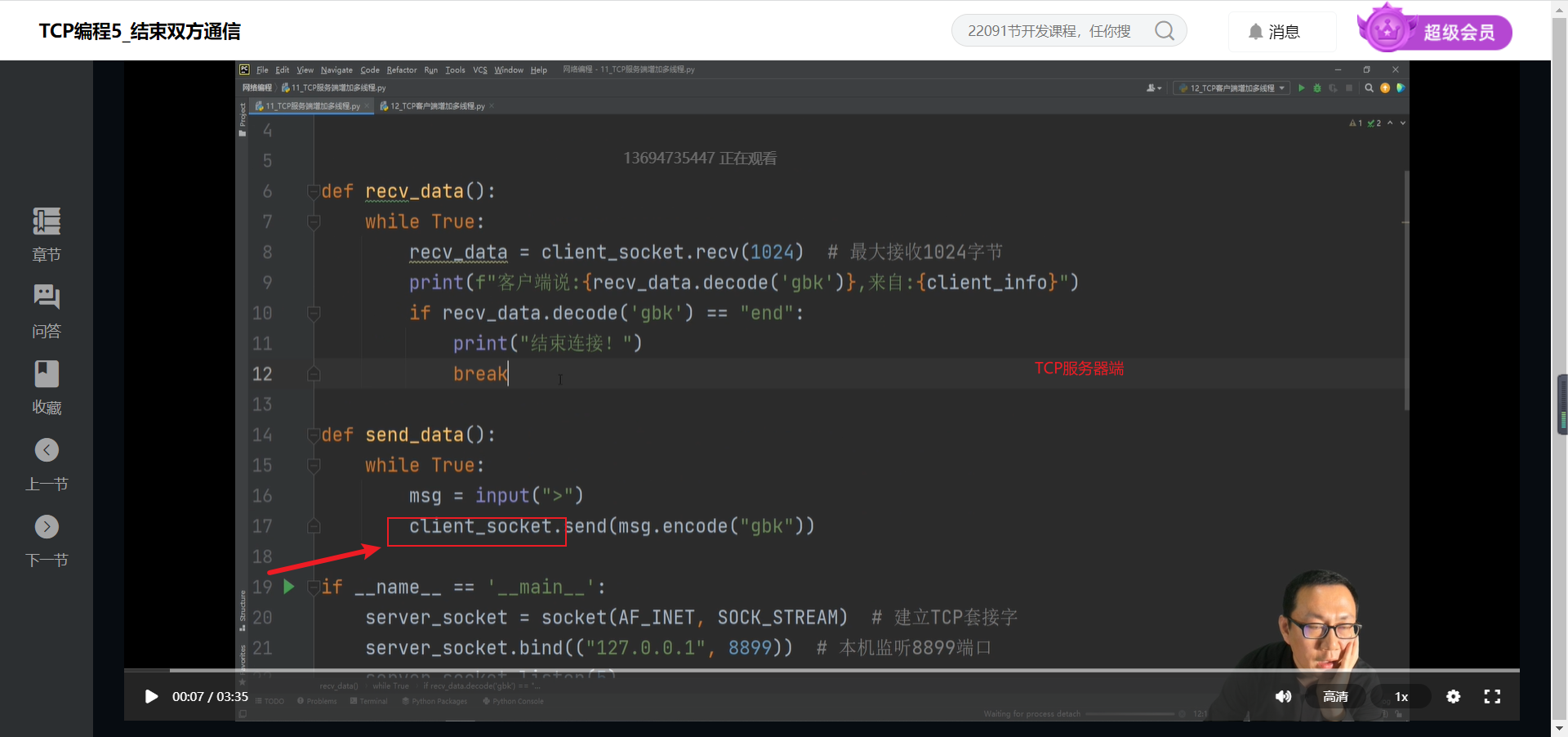Fold the if block at line 10

pyautogui.click(x=313, y=313)
